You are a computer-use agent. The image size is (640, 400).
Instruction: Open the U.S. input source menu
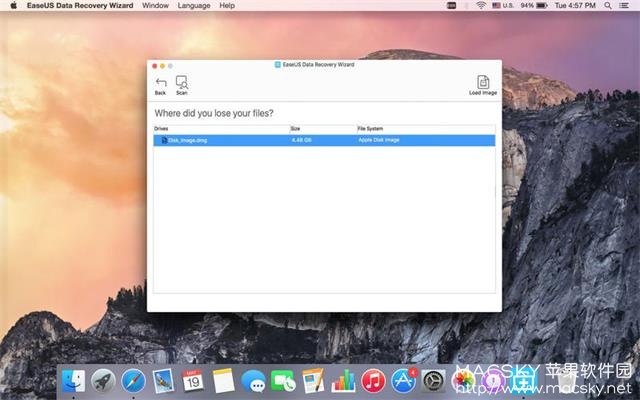point(503,5)
